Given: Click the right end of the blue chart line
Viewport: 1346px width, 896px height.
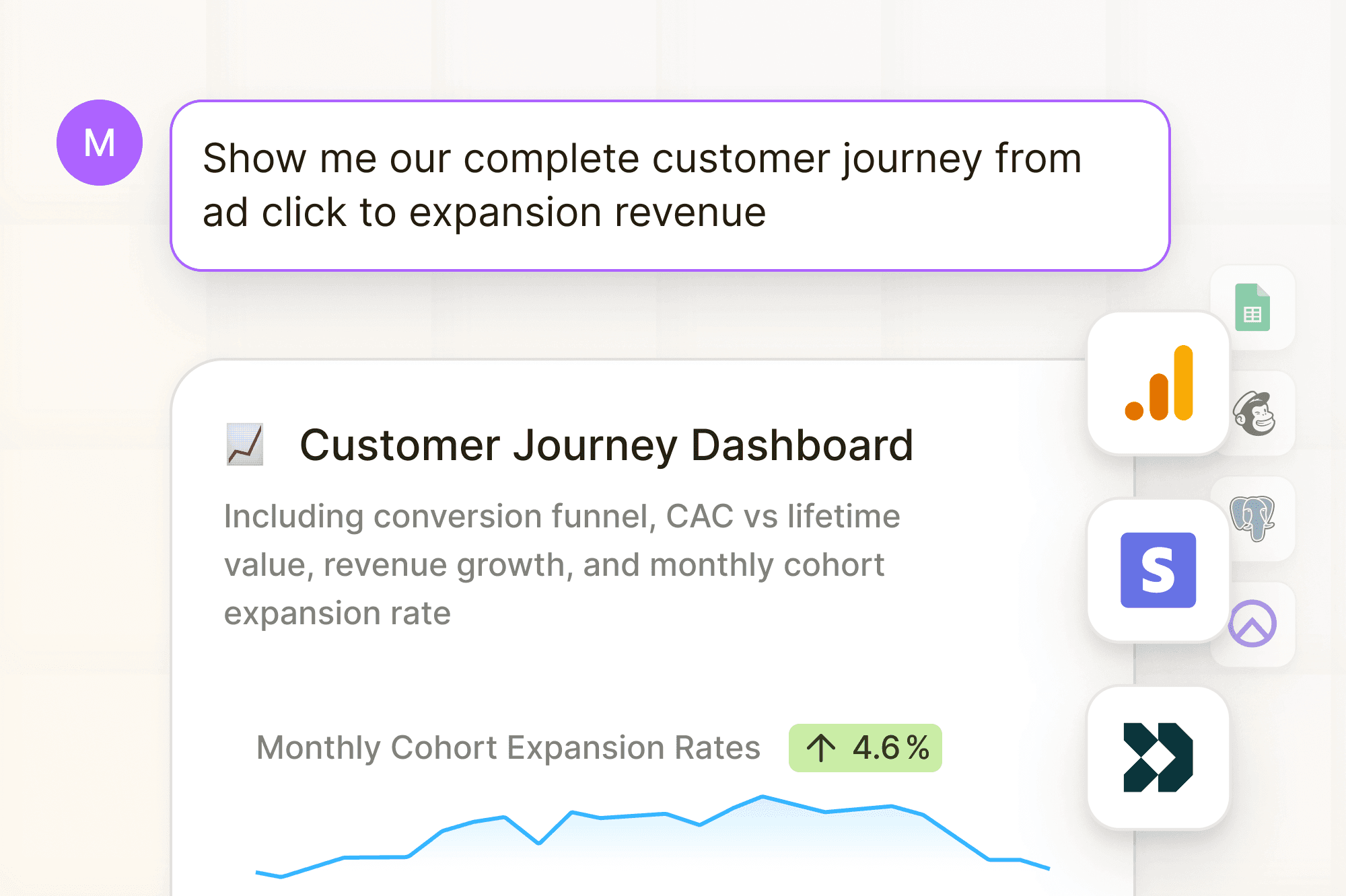Looking at the screenshot, I should [x=1049, y=868].
